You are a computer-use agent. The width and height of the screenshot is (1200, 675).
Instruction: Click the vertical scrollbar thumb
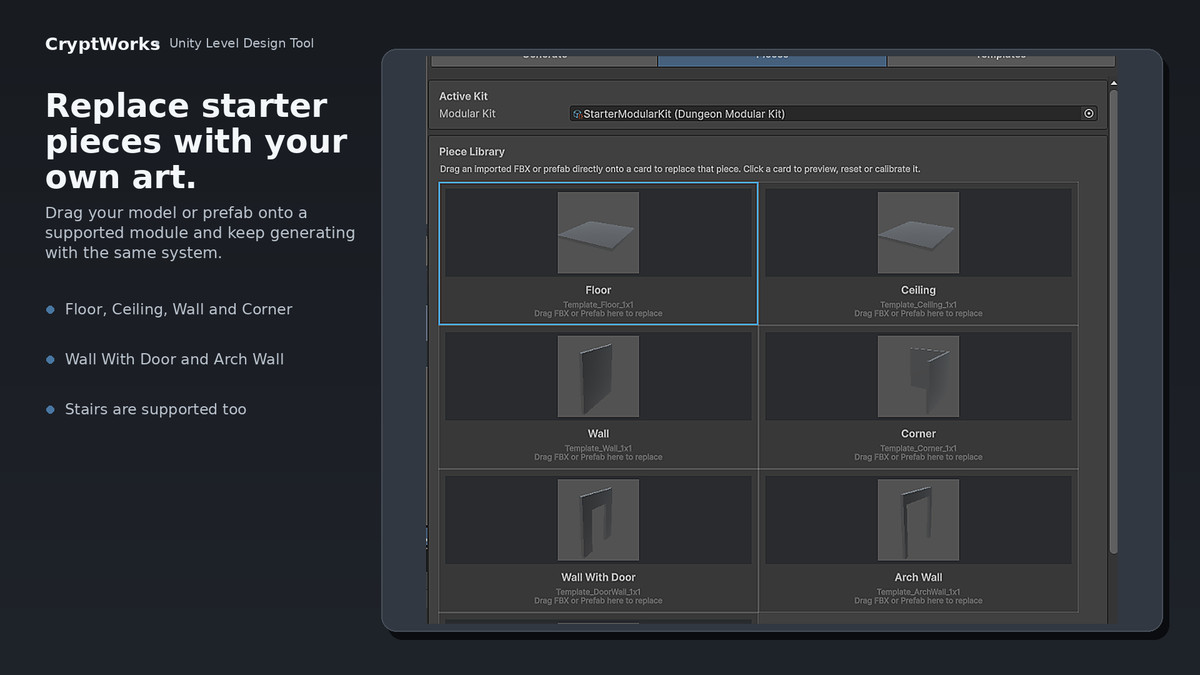pyautogui.click(x=1113, y=320)
